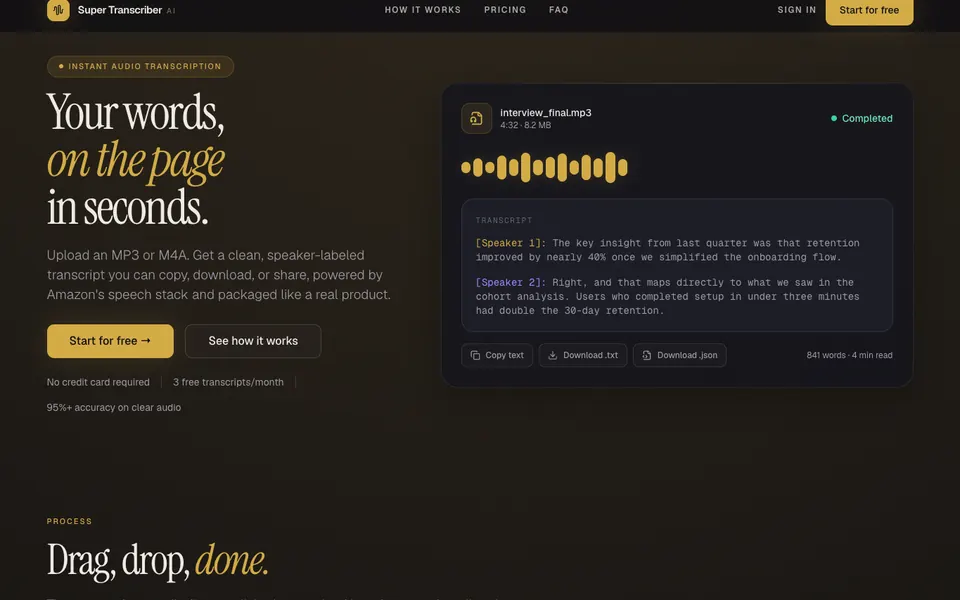Click the 'on the page' headline text

click(x=136, y=162)
